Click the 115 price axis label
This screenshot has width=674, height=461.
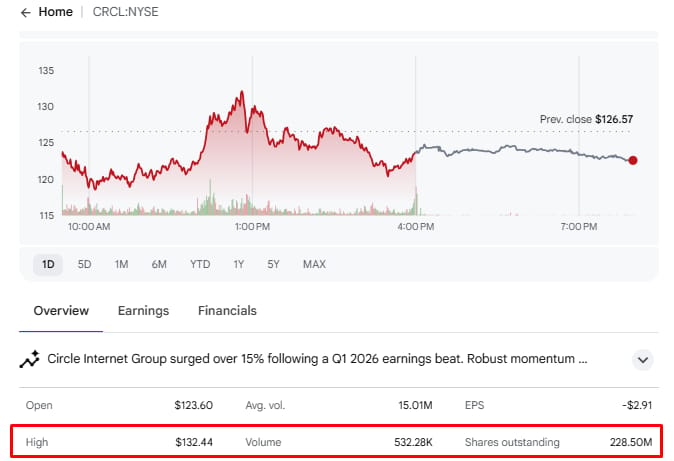click(x=46, y=215)
